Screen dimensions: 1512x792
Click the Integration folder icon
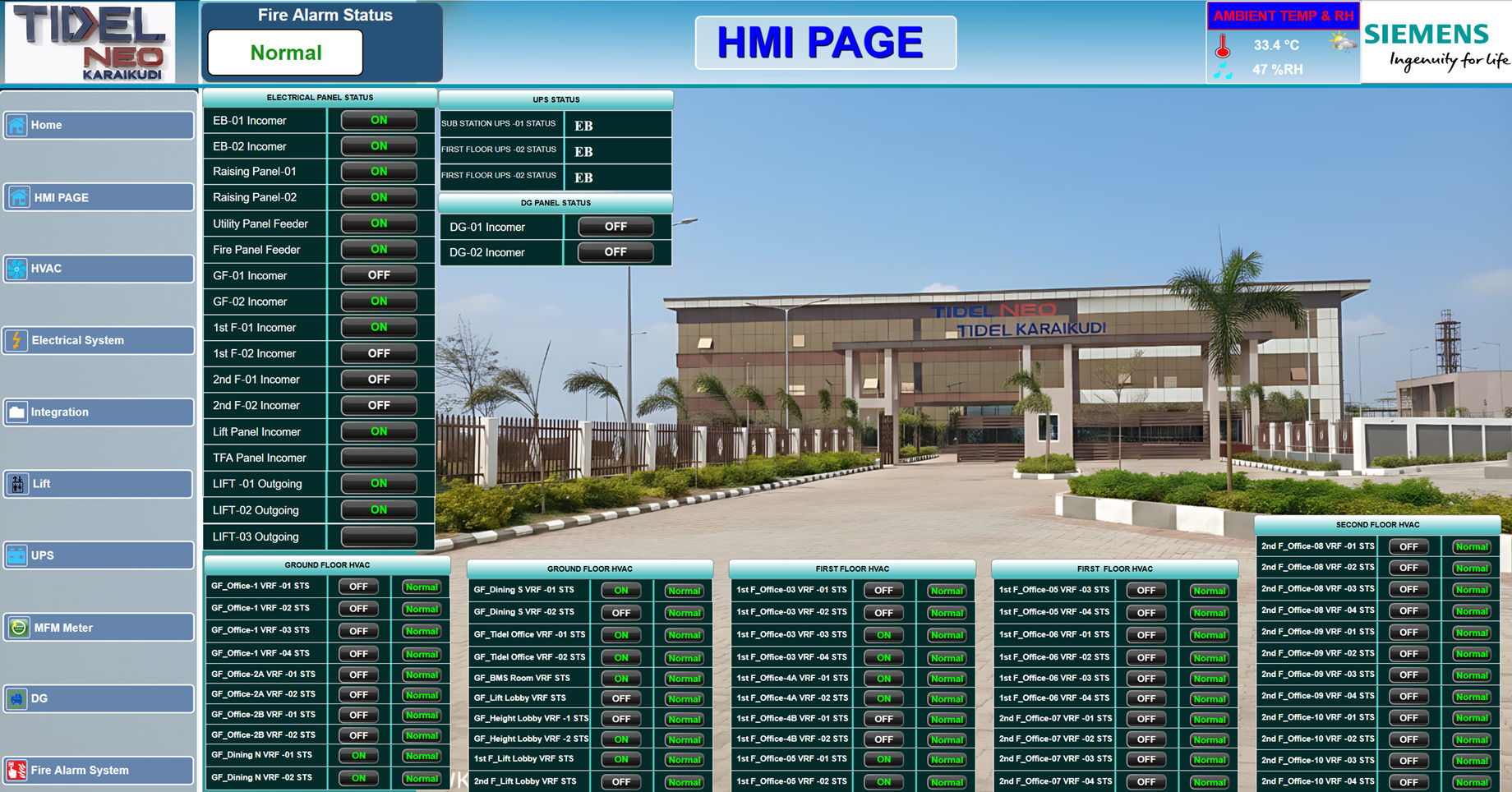click(16, 412)
